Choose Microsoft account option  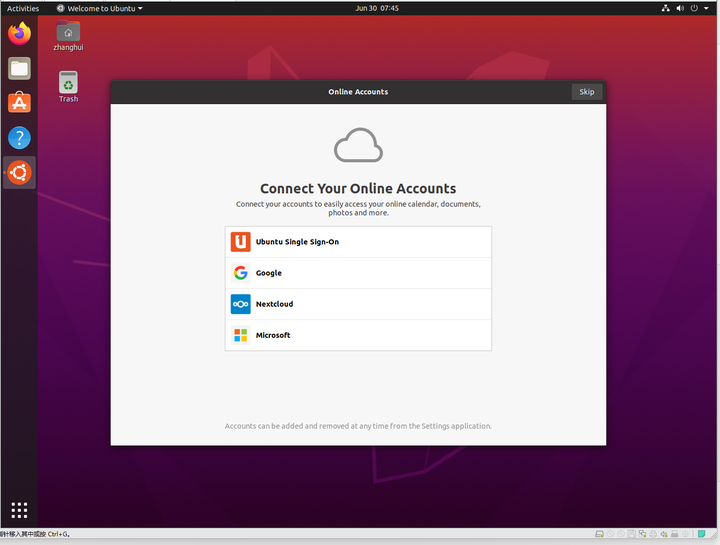click(x=358, y=335)
